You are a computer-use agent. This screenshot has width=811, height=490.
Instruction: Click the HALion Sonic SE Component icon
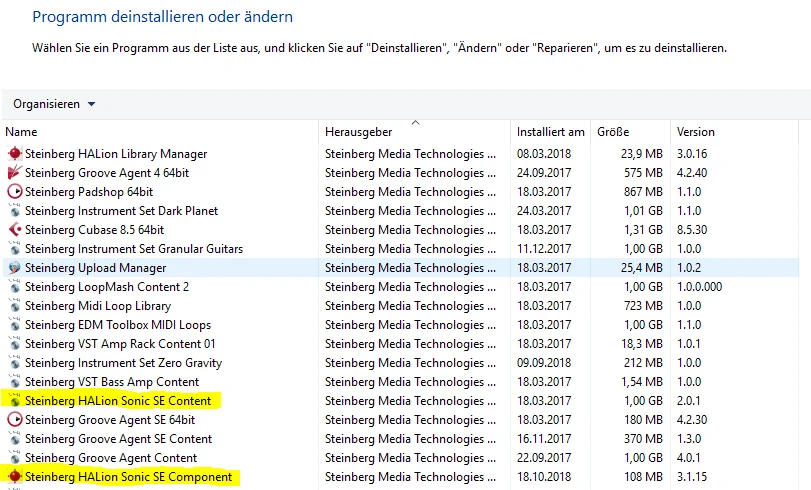[x=15, y=477]
